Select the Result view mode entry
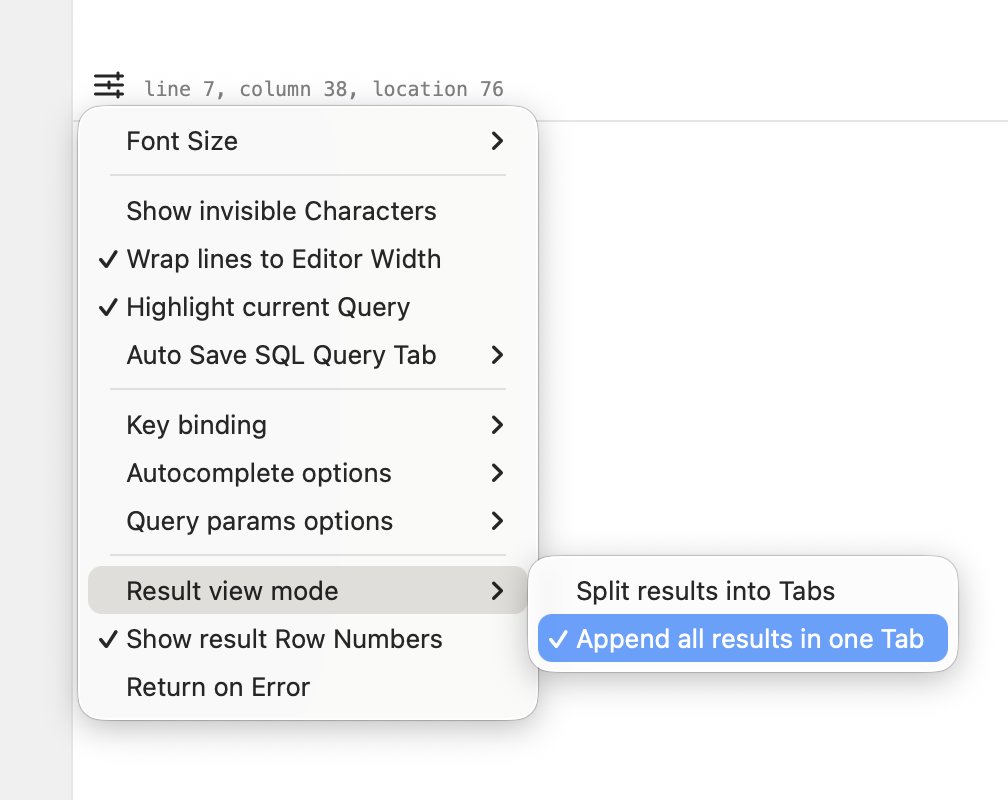The height and width of the screenshot is (800, 1008). 307,590
